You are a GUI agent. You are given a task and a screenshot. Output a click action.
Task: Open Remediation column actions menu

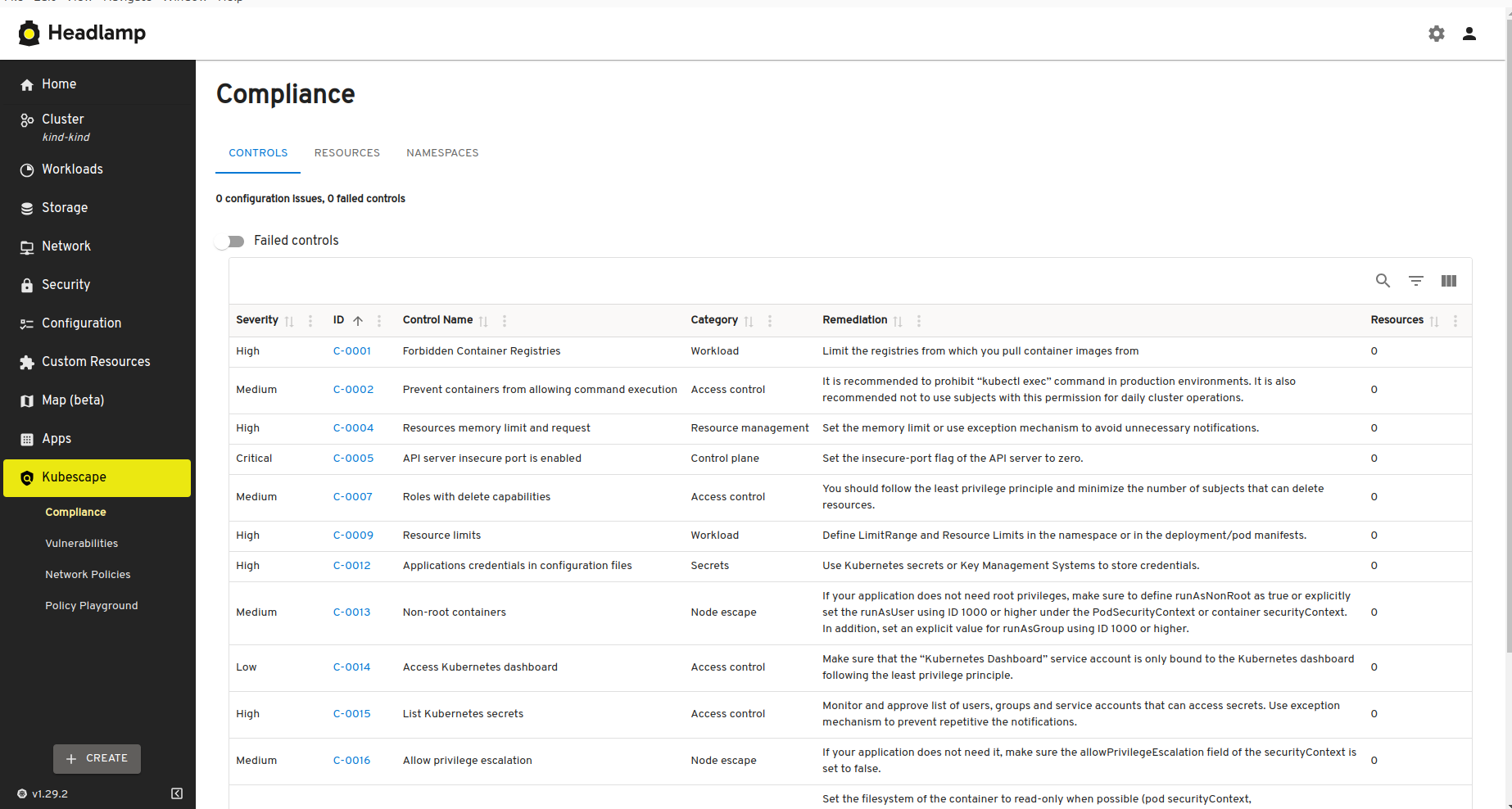[919, 321]
